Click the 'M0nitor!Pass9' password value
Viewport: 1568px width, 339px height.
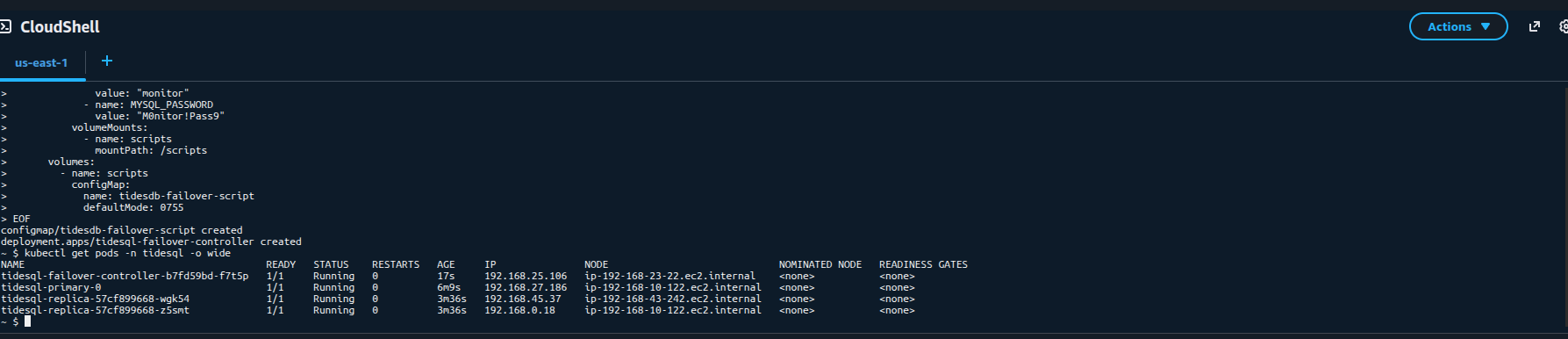point(181,116)
